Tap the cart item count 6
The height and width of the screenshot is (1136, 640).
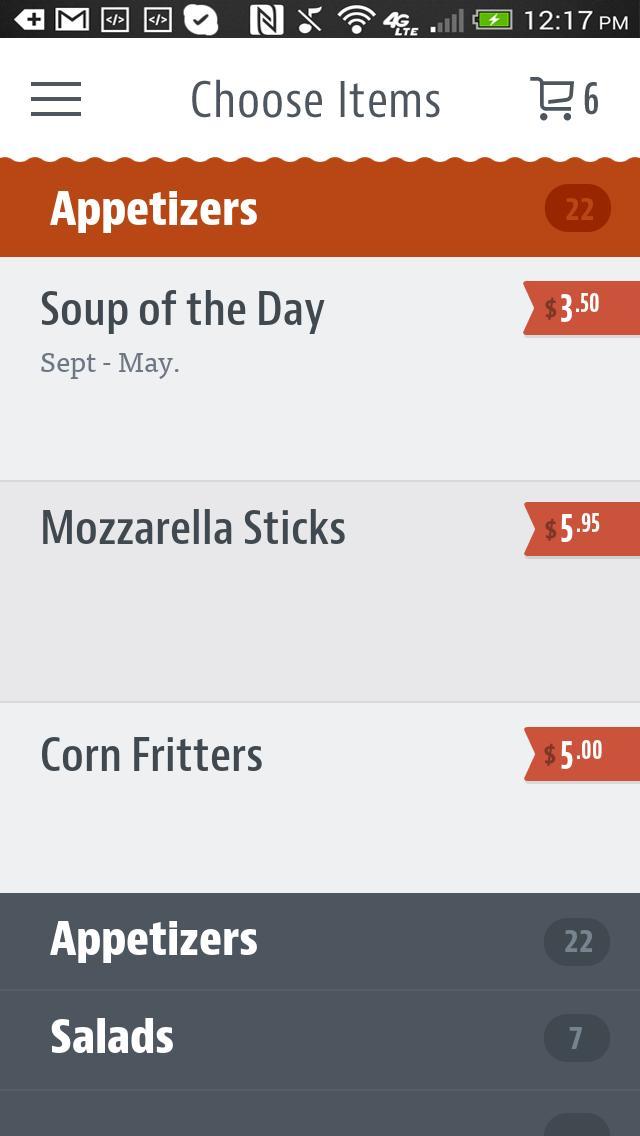pos(591,99)
